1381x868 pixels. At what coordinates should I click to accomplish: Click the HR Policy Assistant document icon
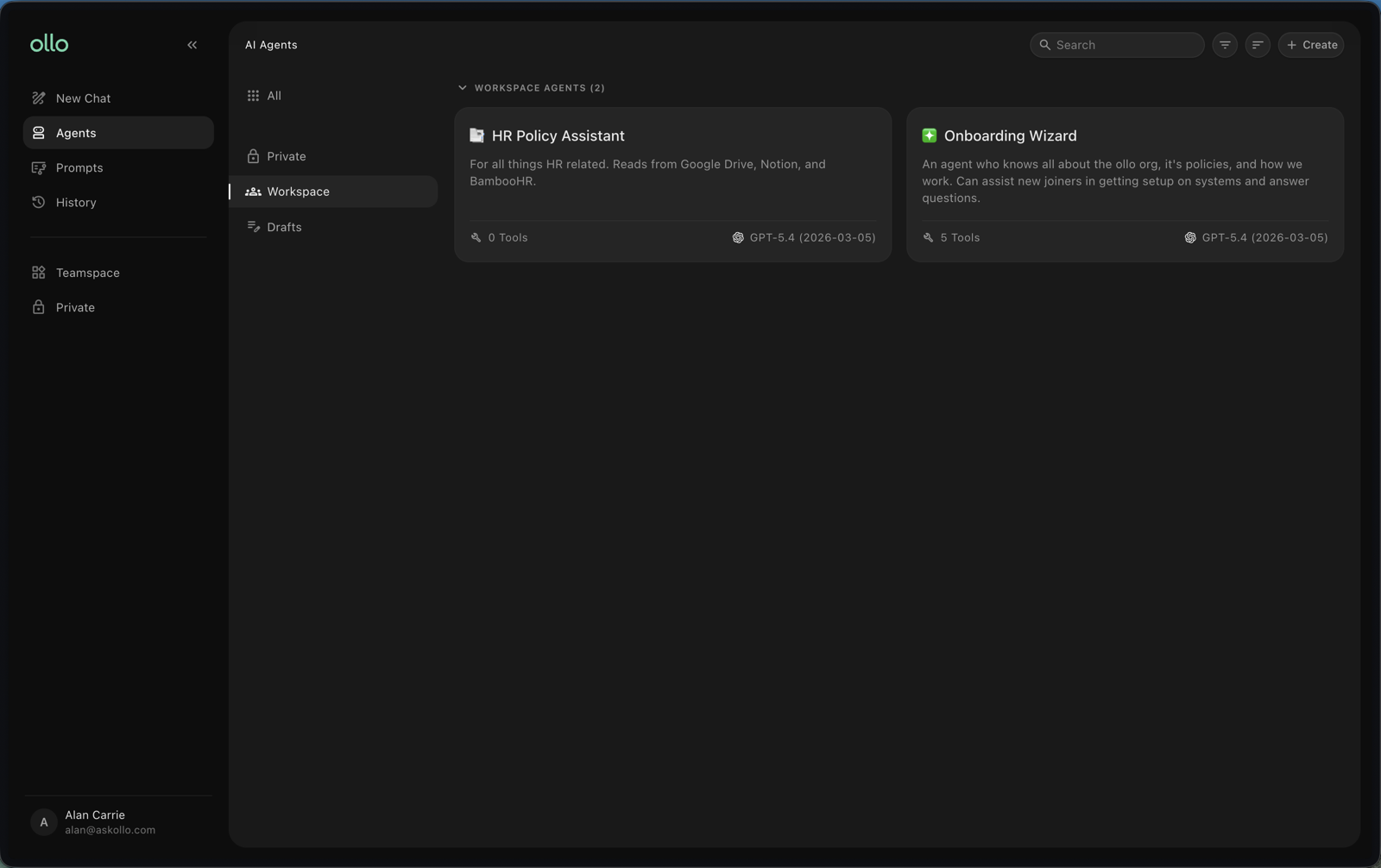(476, 135)
